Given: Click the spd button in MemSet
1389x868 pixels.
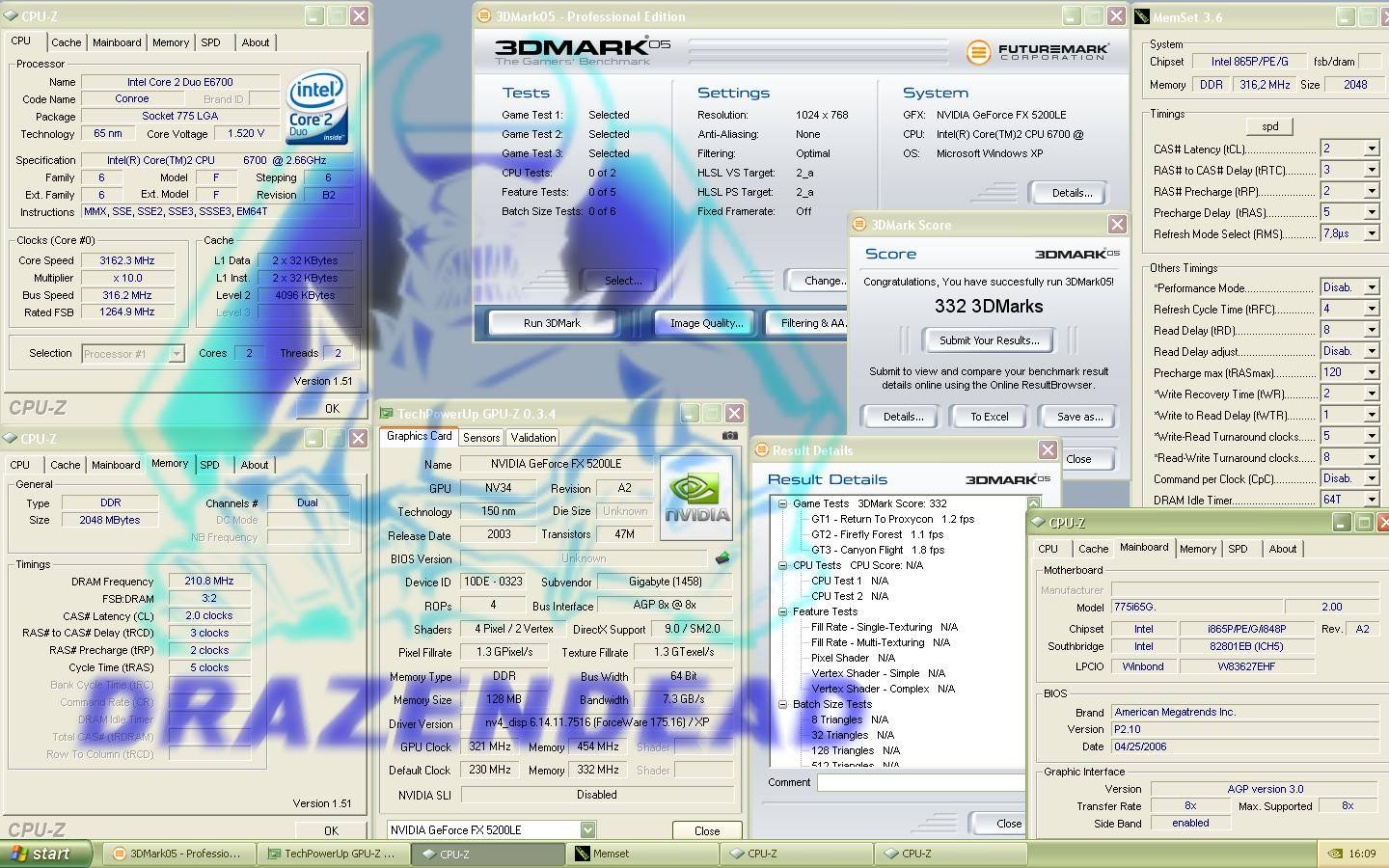Looking at the screenshot, I should click(1269, 126).
